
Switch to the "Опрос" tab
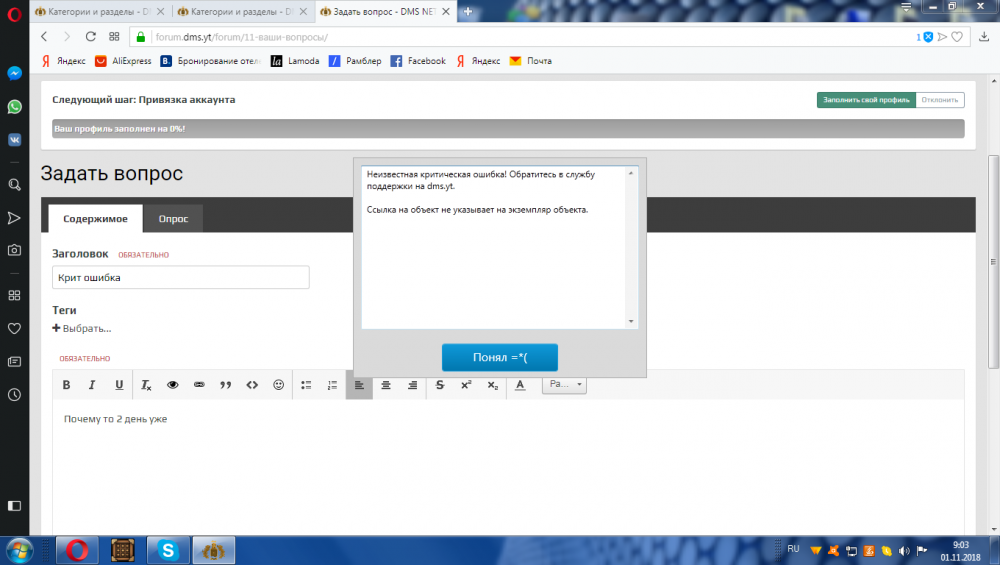173,218
